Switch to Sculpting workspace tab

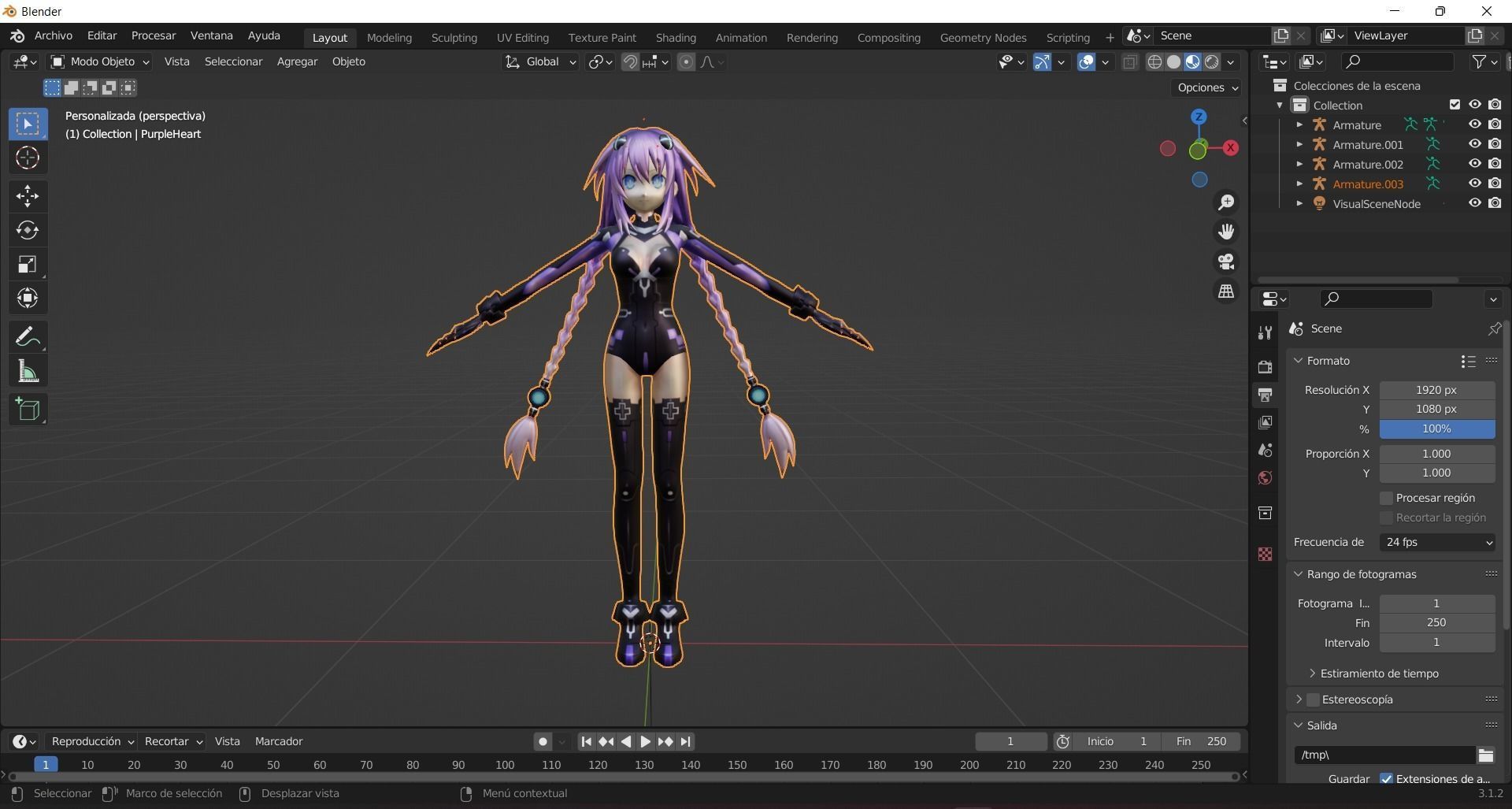coord(454,37)
